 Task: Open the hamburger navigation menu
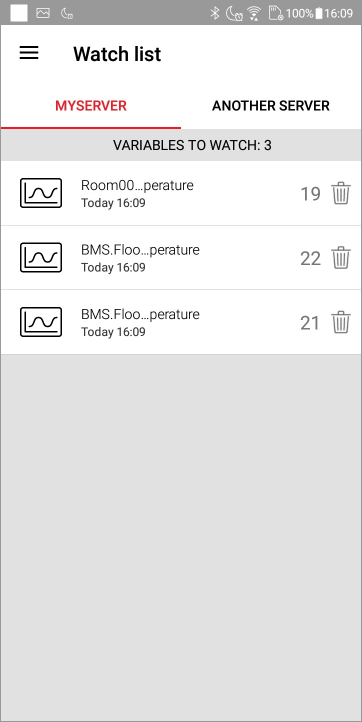coord(29,53)
